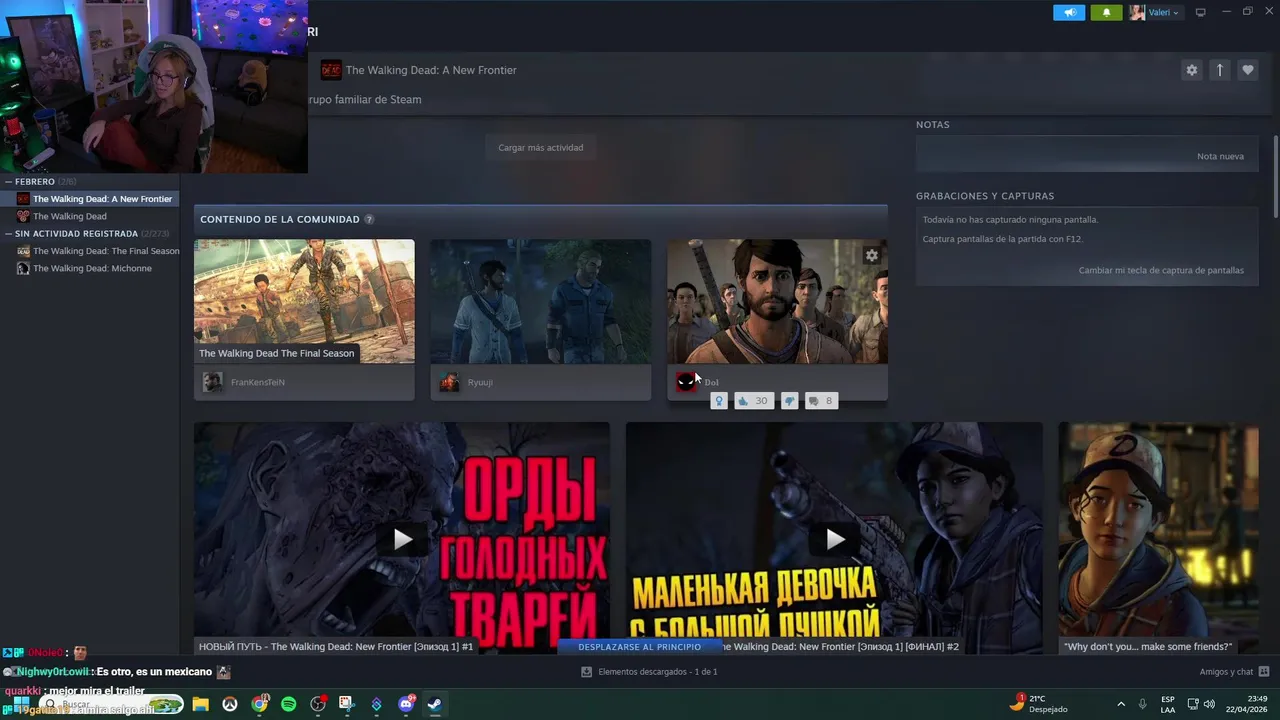This screenshot has height=720, width=1280.
Task: Click A New Frontier game icon in header
Action: (331, 70)
